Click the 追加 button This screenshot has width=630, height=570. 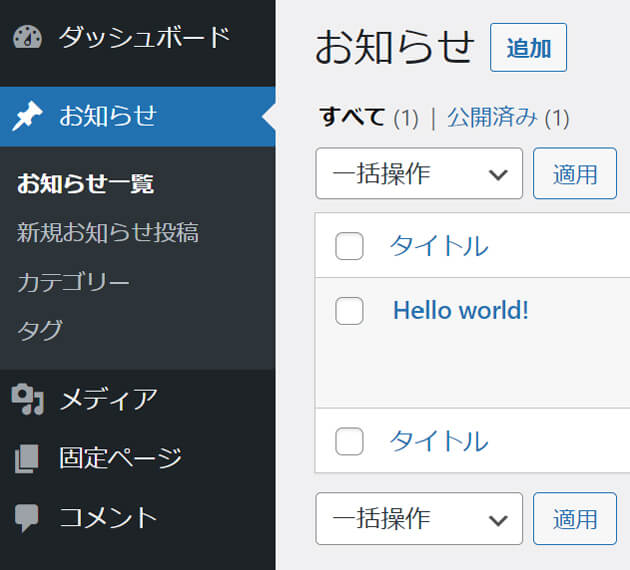tap(528, 48)
